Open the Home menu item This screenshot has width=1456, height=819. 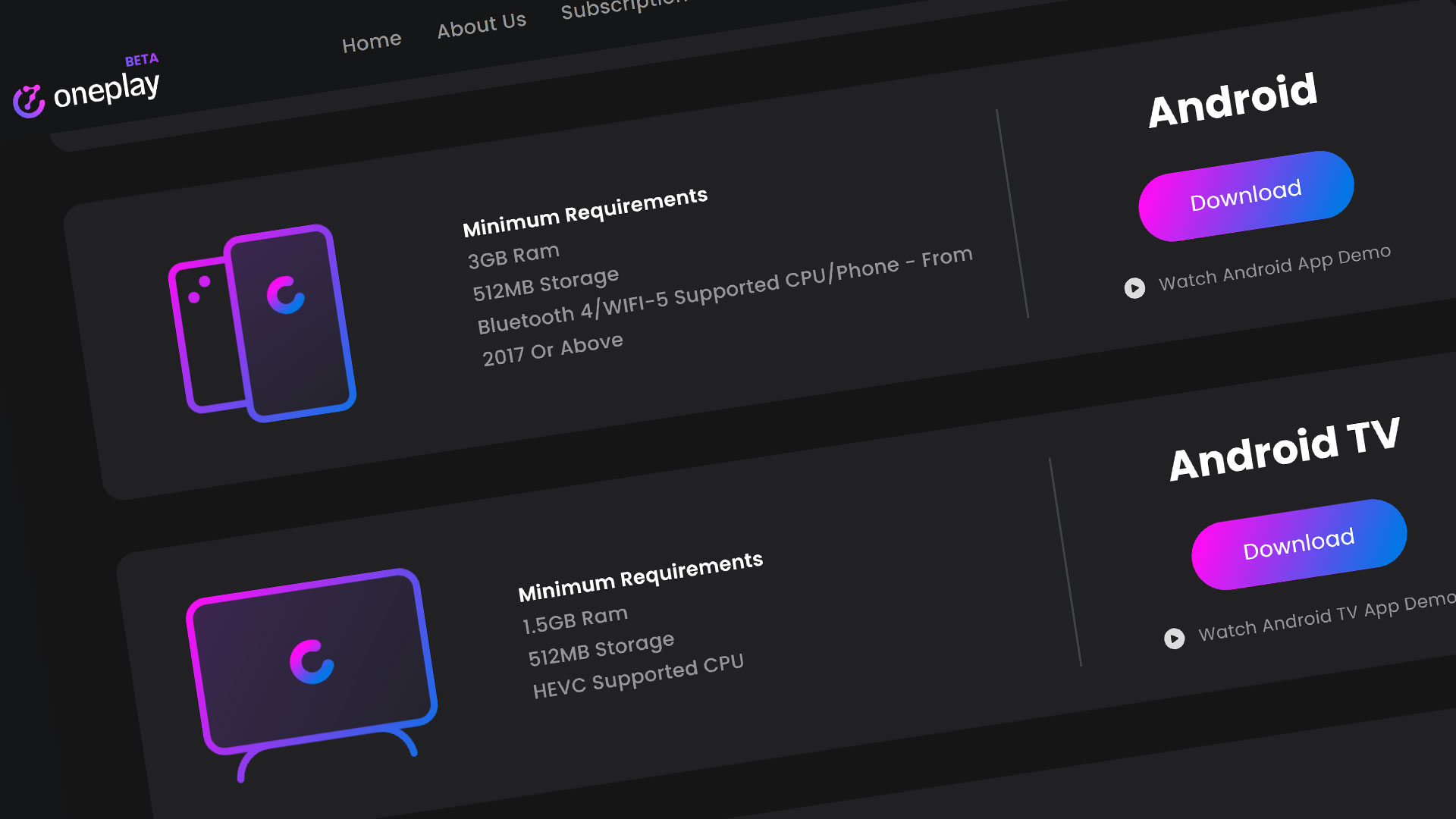pyautogui.click(x=372, y=42)
